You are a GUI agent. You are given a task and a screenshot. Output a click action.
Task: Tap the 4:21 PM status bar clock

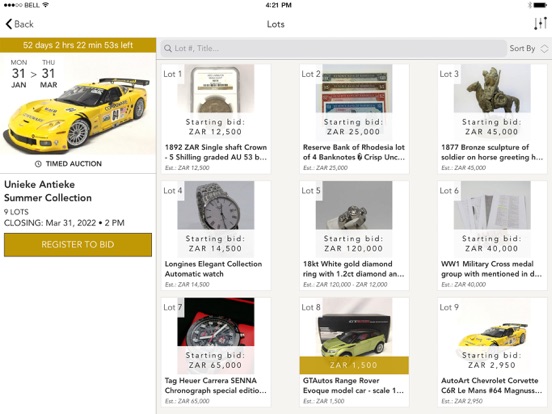(x=278, y=5)
